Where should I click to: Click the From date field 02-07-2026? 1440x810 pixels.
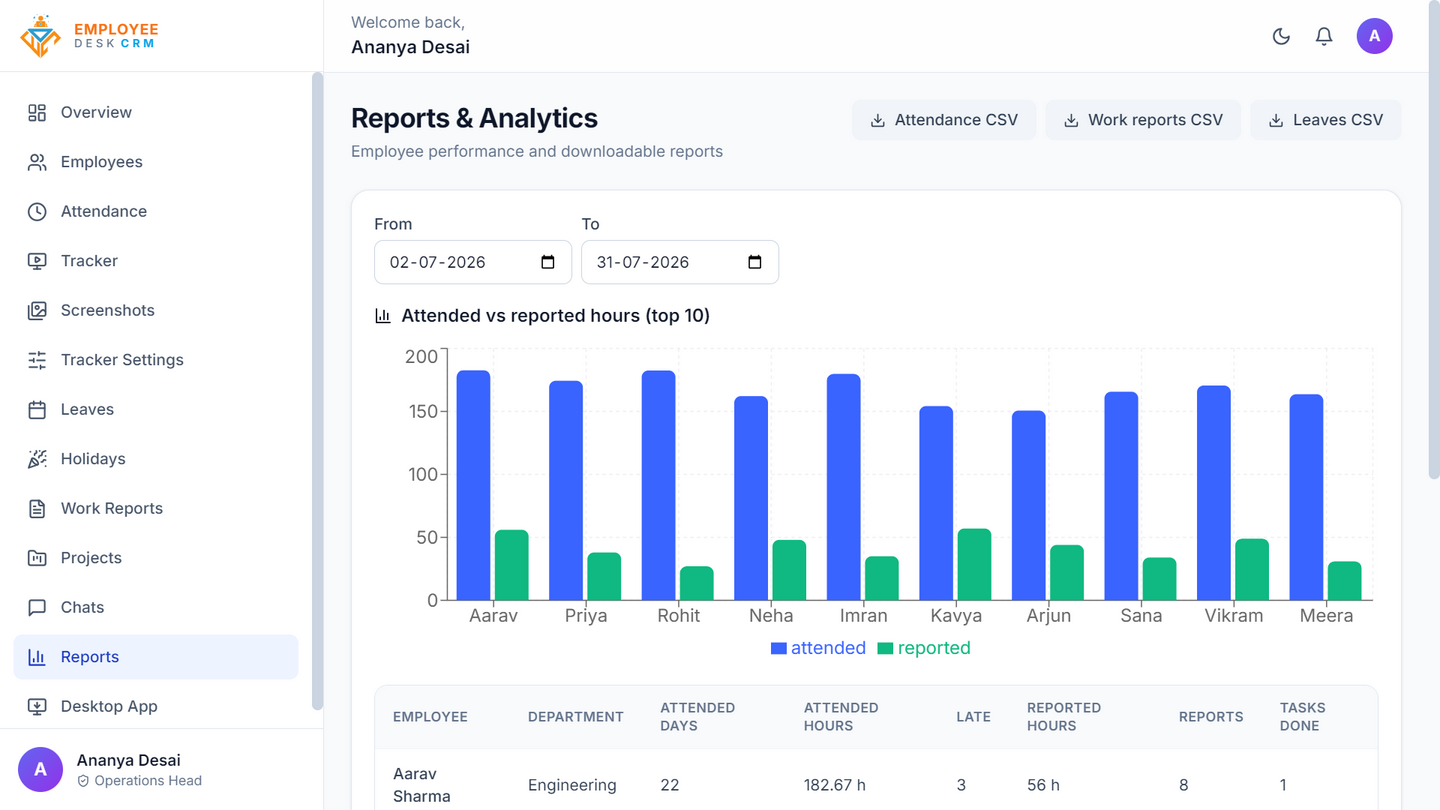[472, 262]
